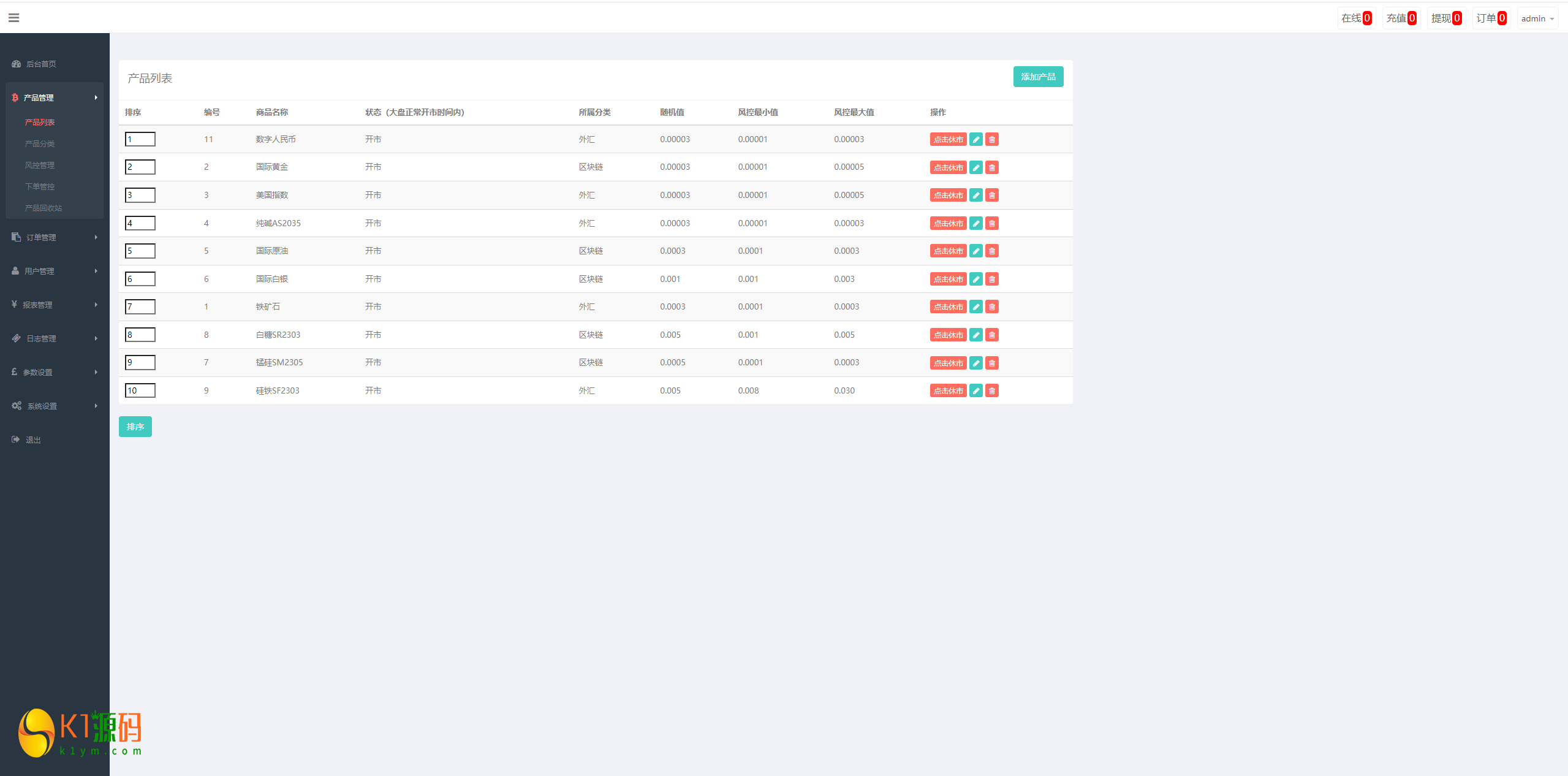Delete the 锰硅SM2305 row via trash icon
The width and height of the screenshot is (1568, 776).
[x=992, y=363]
